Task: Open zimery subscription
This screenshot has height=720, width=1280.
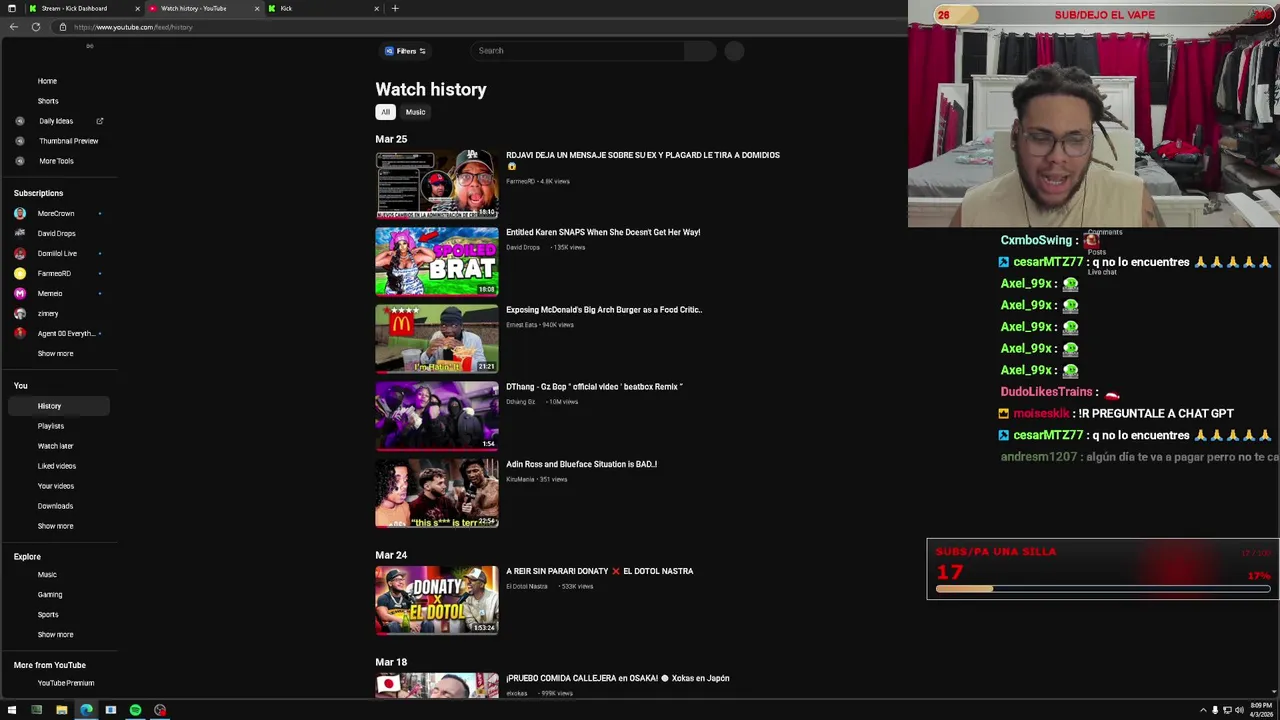Action: point(48,313)
